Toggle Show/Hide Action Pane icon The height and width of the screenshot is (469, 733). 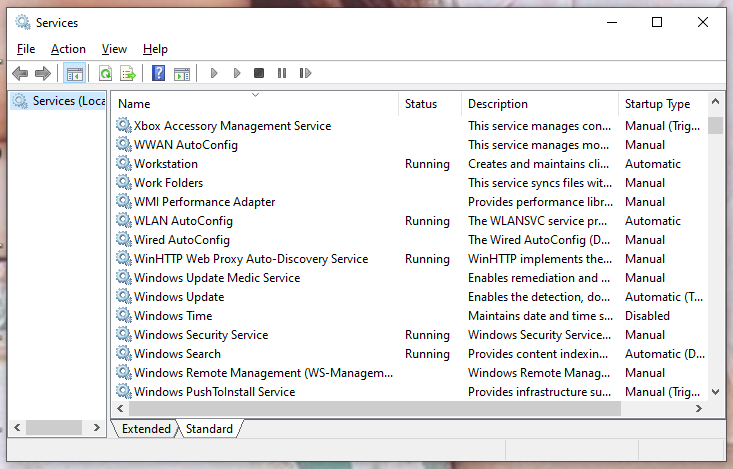tap(182, 73)
